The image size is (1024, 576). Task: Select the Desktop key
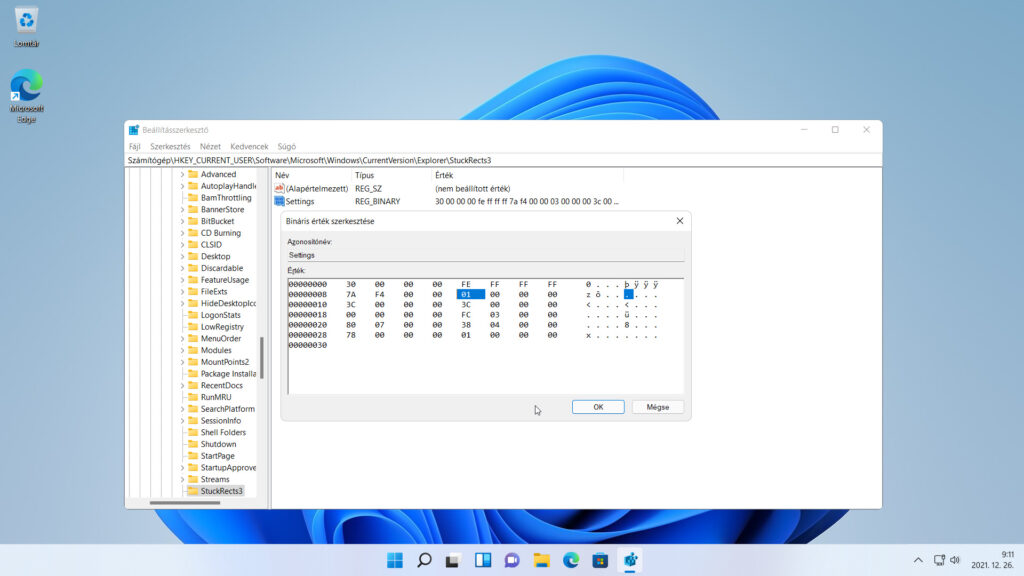(x=215, y=257)
